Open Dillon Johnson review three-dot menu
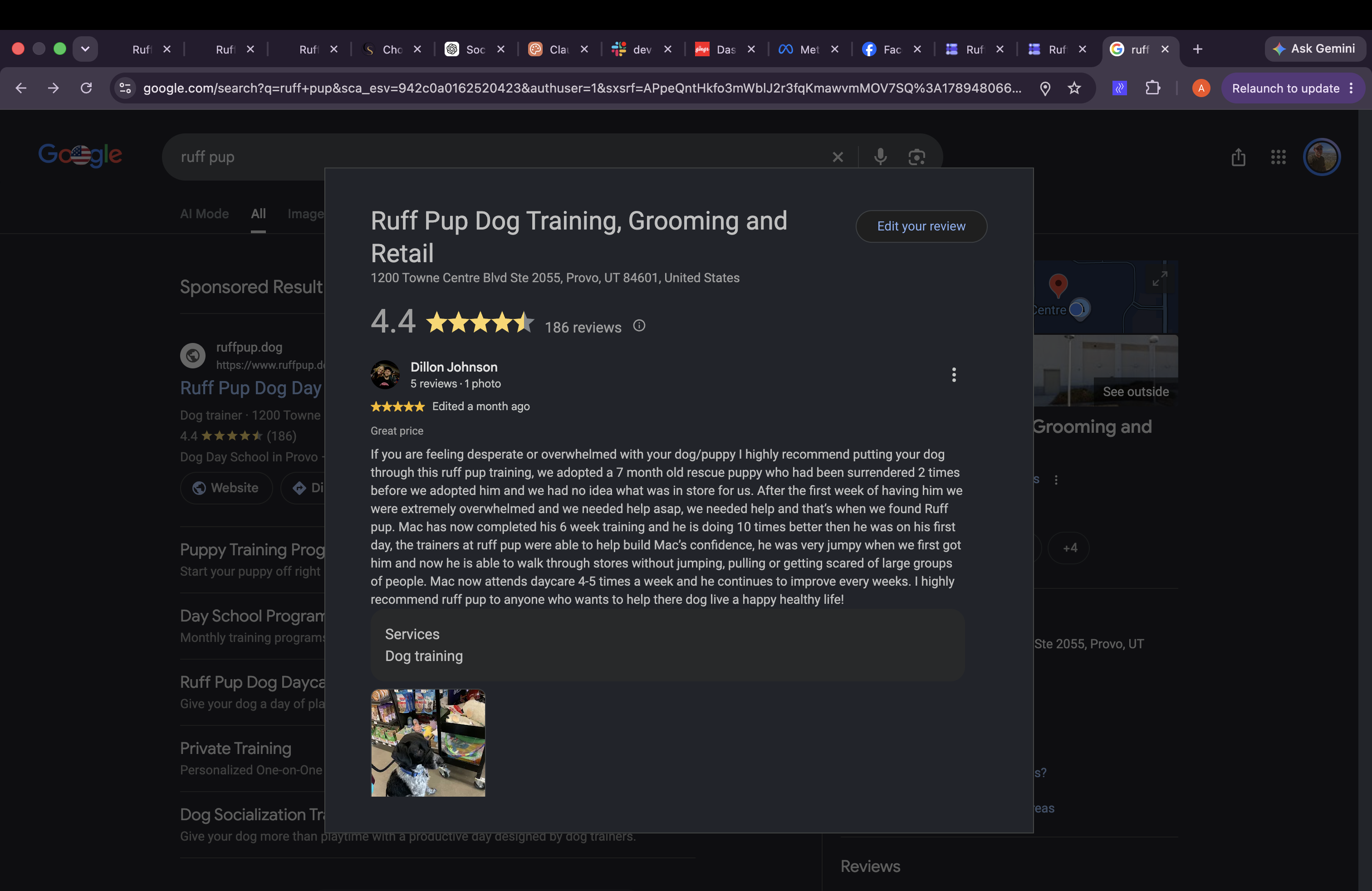 (x=954, y=375)
